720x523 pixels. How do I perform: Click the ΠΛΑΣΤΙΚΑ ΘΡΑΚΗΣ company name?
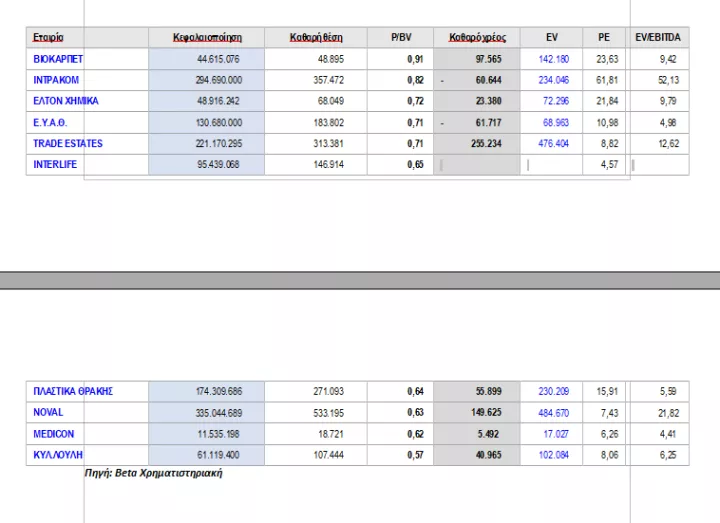73,391
